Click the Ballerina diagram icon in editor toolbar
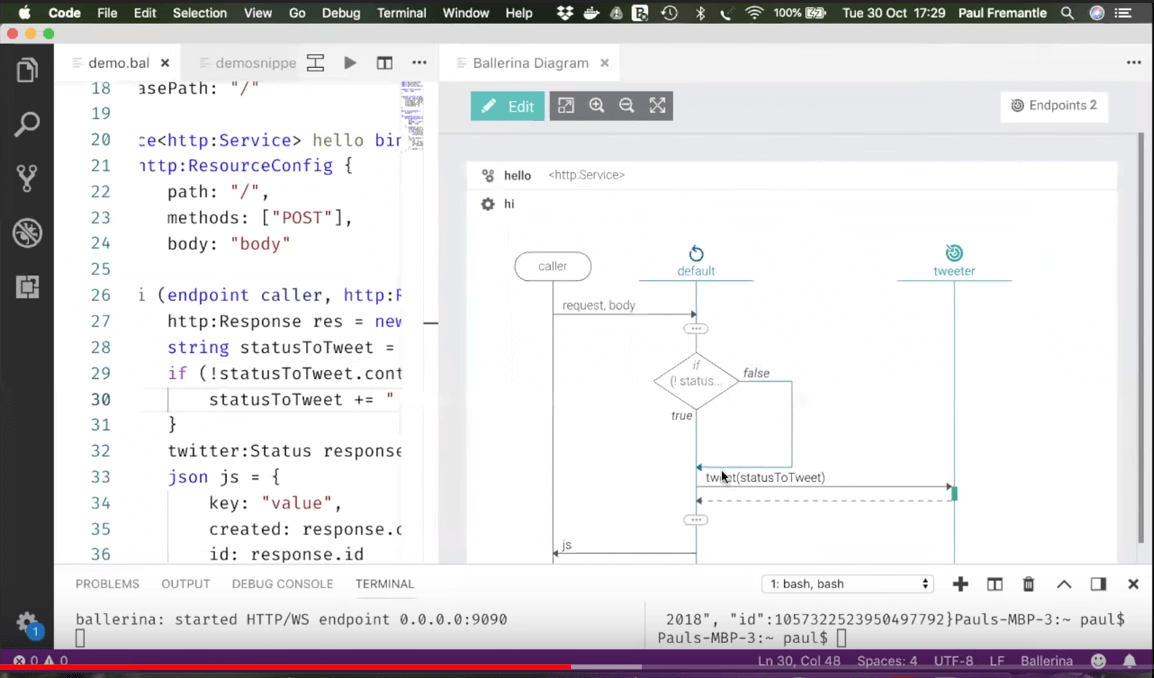The height and width of the screenshot is (678, 1154). 316,63
